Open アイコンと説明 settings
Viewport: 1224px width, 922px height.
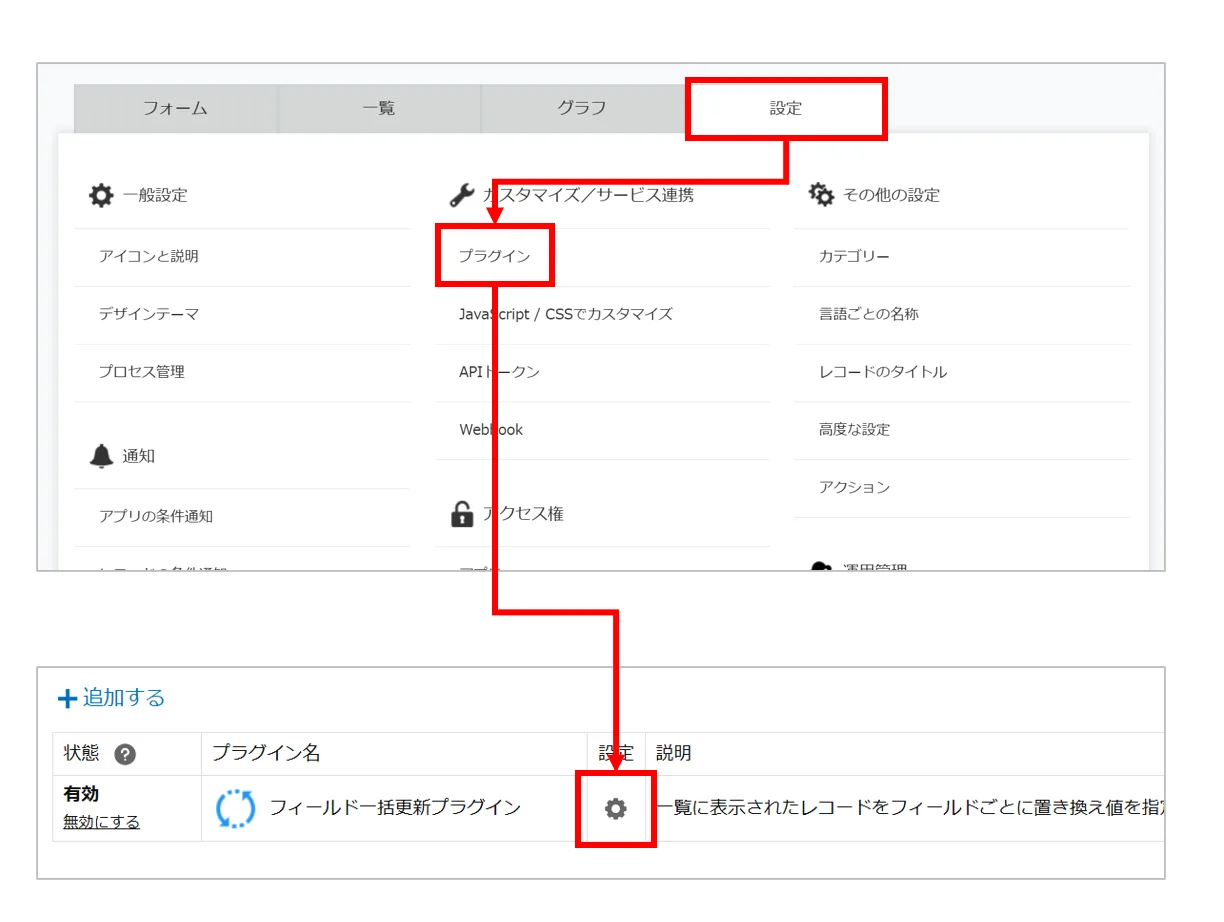pyautogui.click(x=148, y=256)
